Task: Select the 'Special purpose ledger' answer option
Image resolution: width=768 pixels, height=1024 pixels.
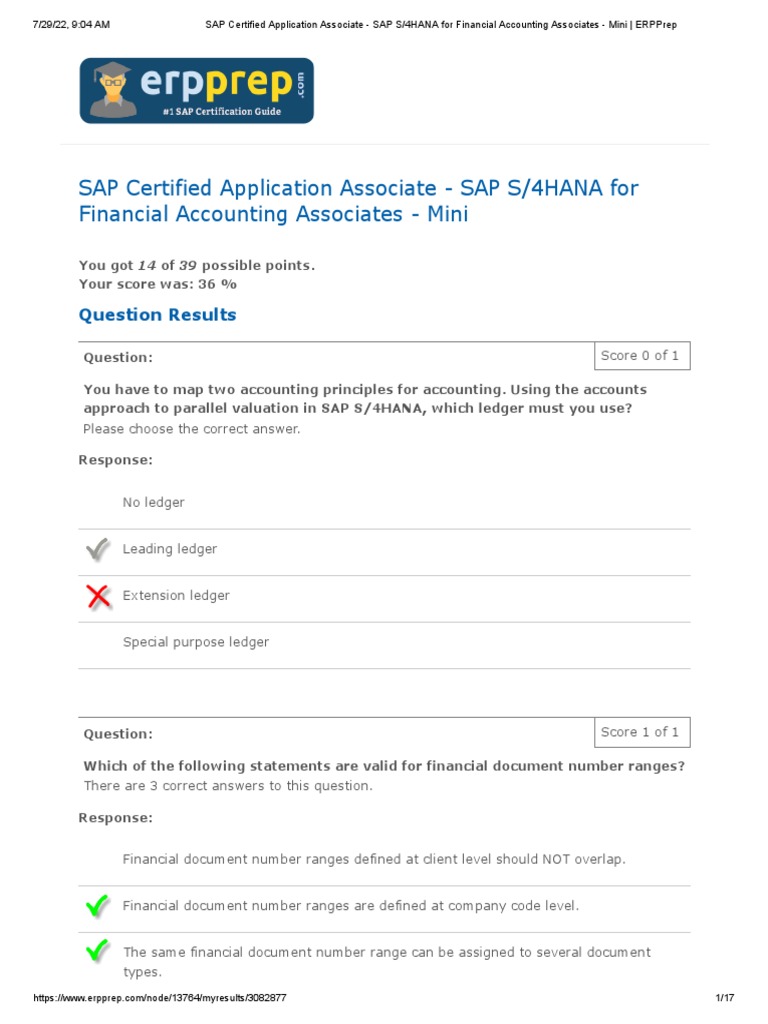Action: click(x=195, y=642)
